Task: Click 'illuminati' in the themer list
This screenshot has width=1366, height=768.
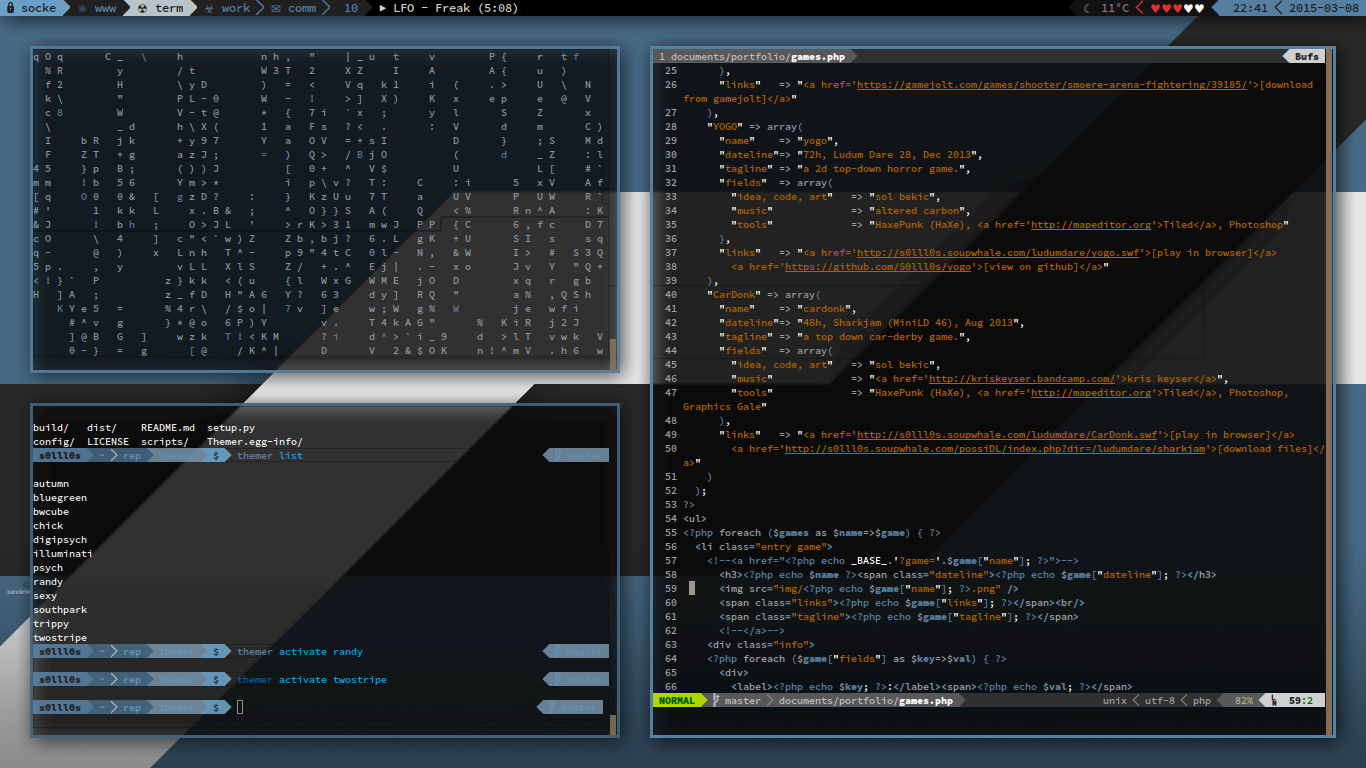Action: 63,554
